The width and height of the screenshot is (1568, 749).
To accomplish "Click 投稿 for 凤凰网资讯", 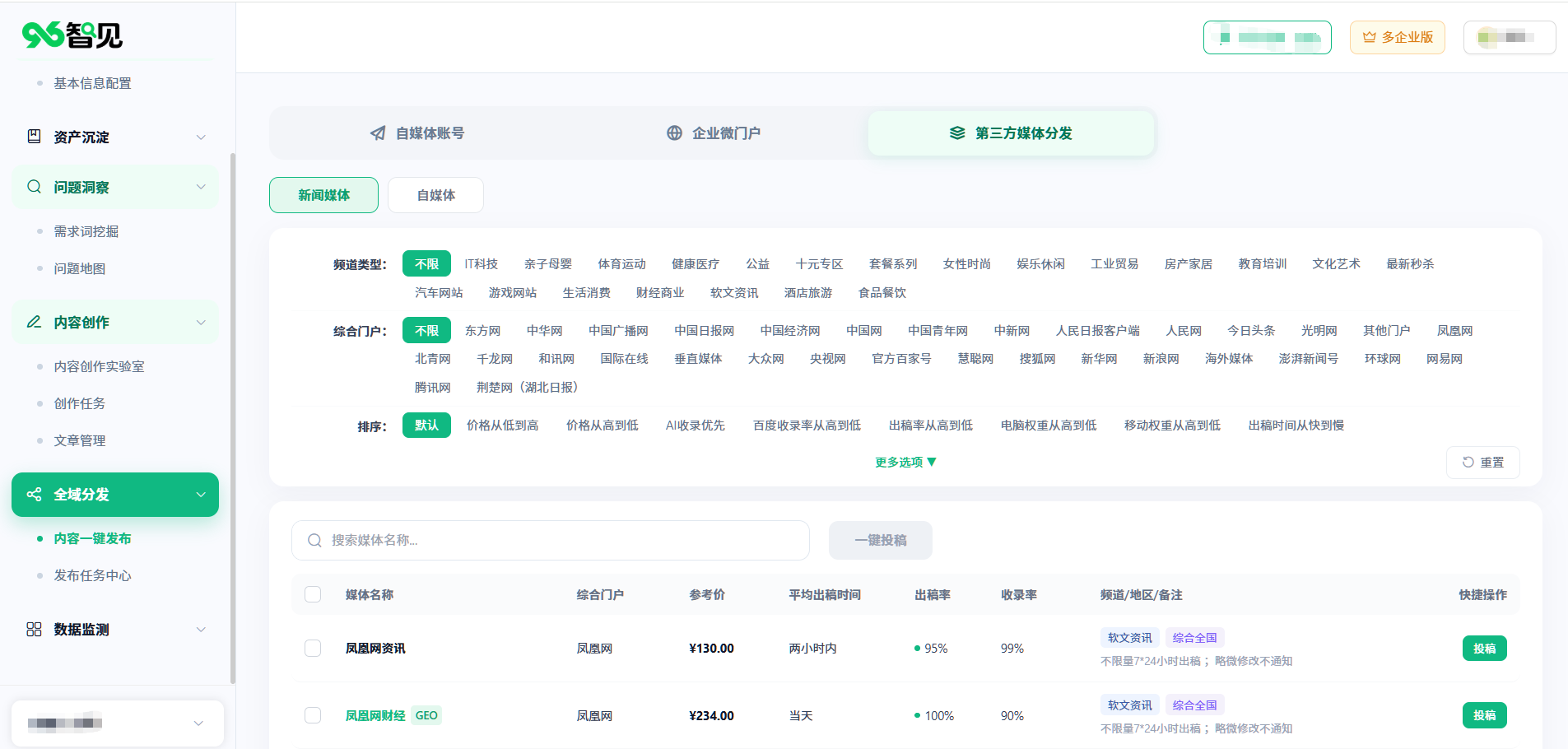I will (1485, 649).
